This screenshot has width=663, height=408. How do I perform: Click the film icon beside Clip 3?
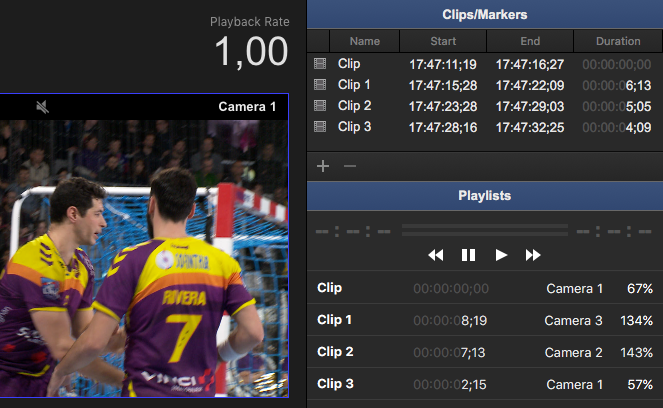coord(320,127)
